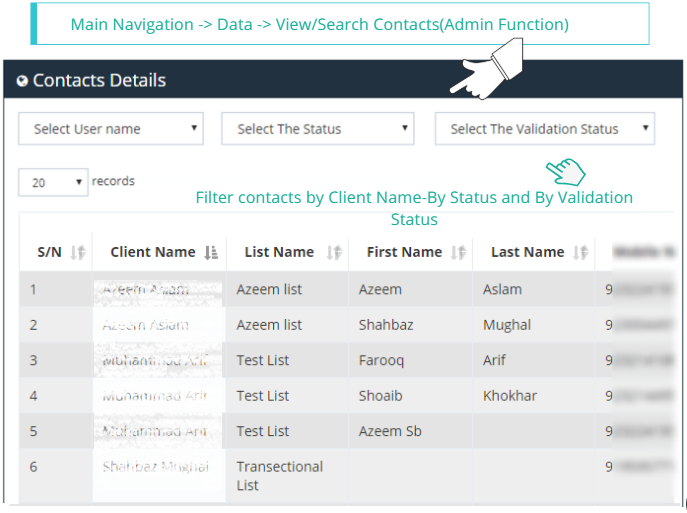The image size is (687, 513).
Task: Click Shahbaz first name in row 2
Action: pyautogui.click(x=386, y=325)
